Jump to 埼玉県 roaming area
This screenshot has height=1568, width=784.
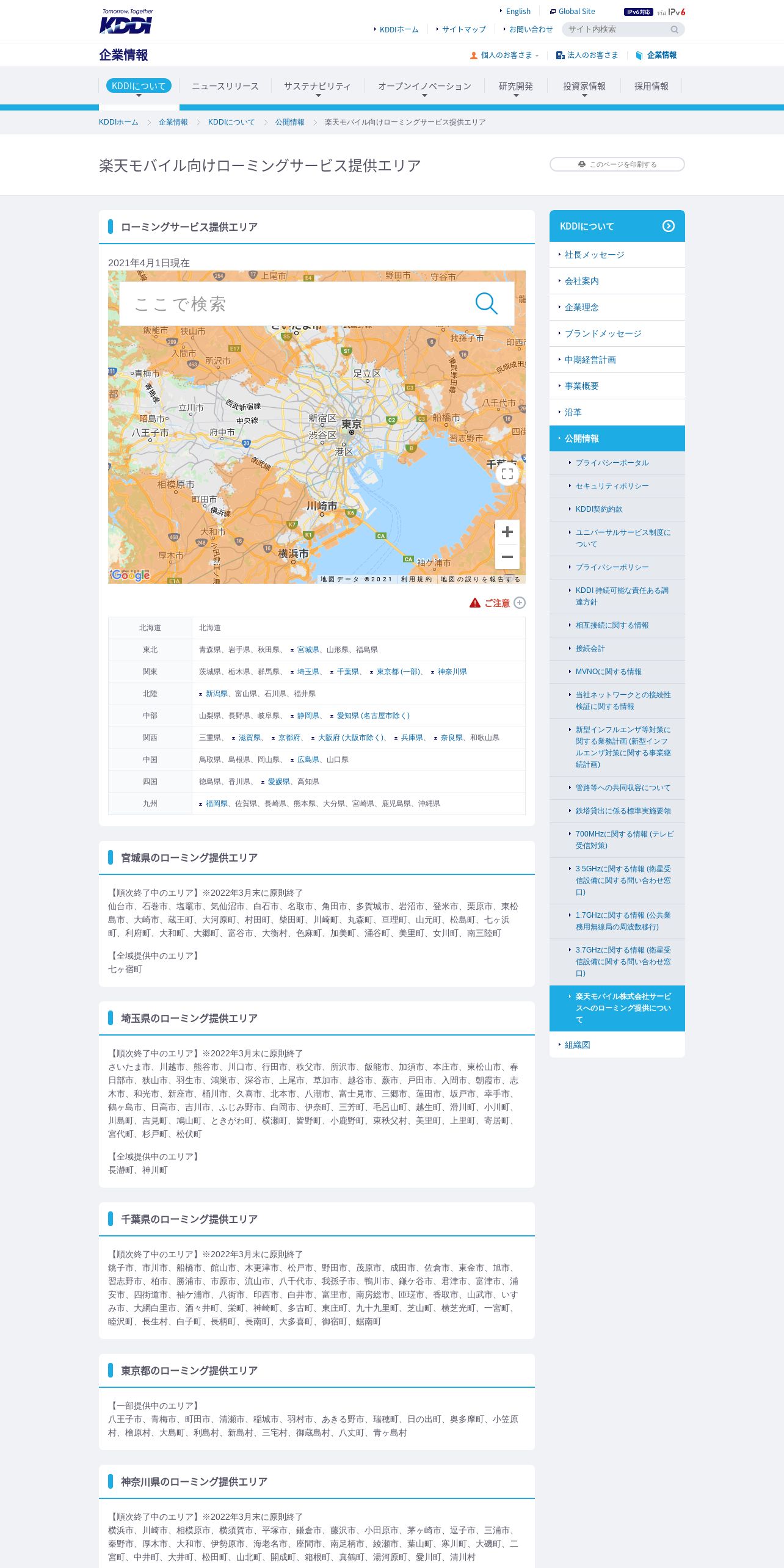308,672
